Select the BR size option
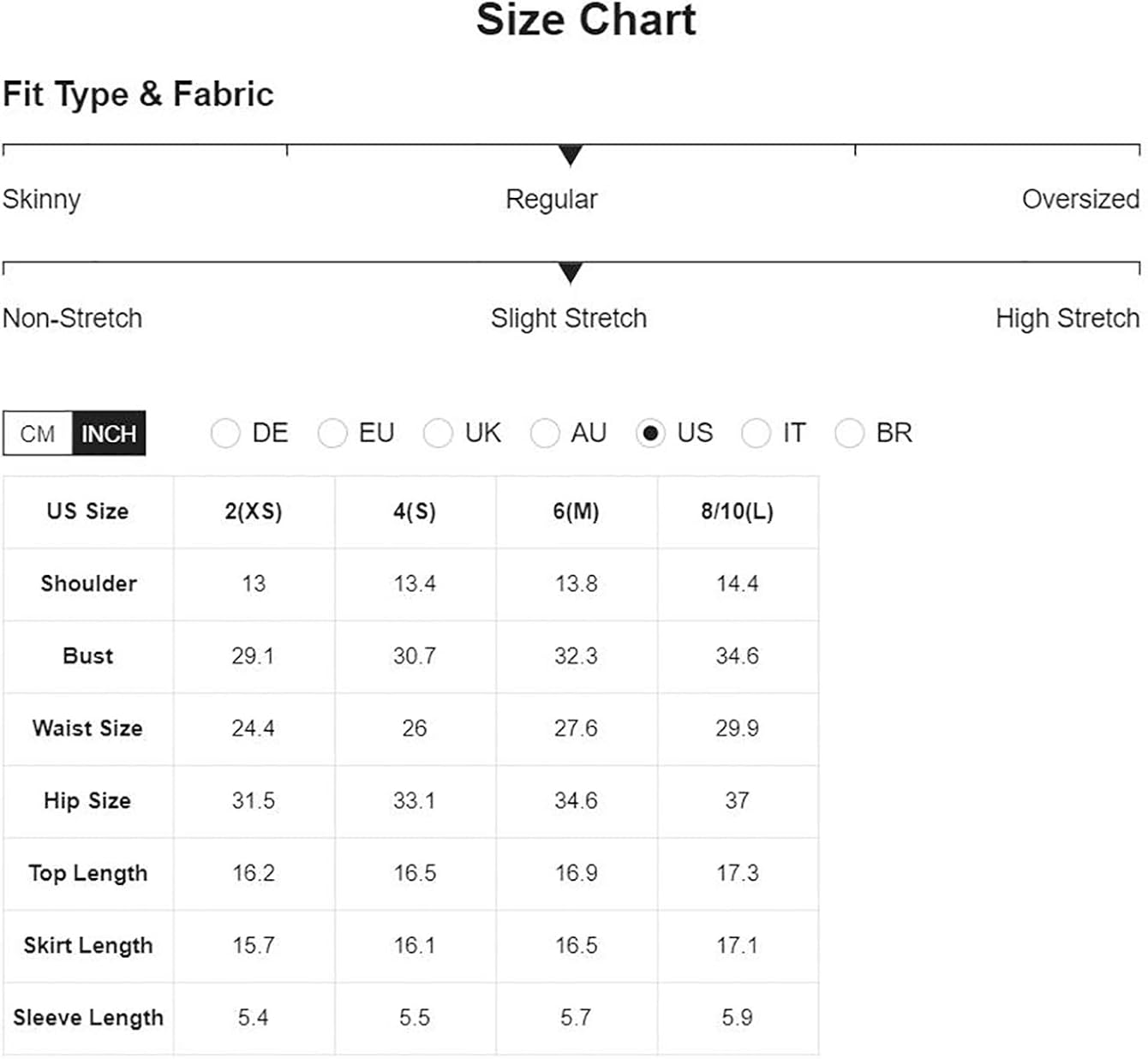Image resolution: width=1148 pixels, height=1059 pixels. [849, 434]
